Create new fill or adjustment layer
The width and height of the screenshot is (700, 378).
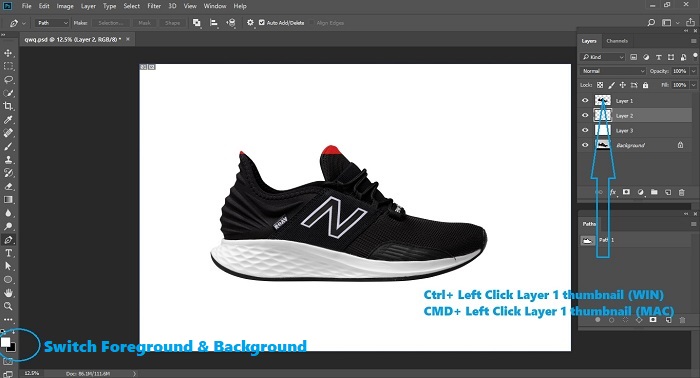point(641,192)
